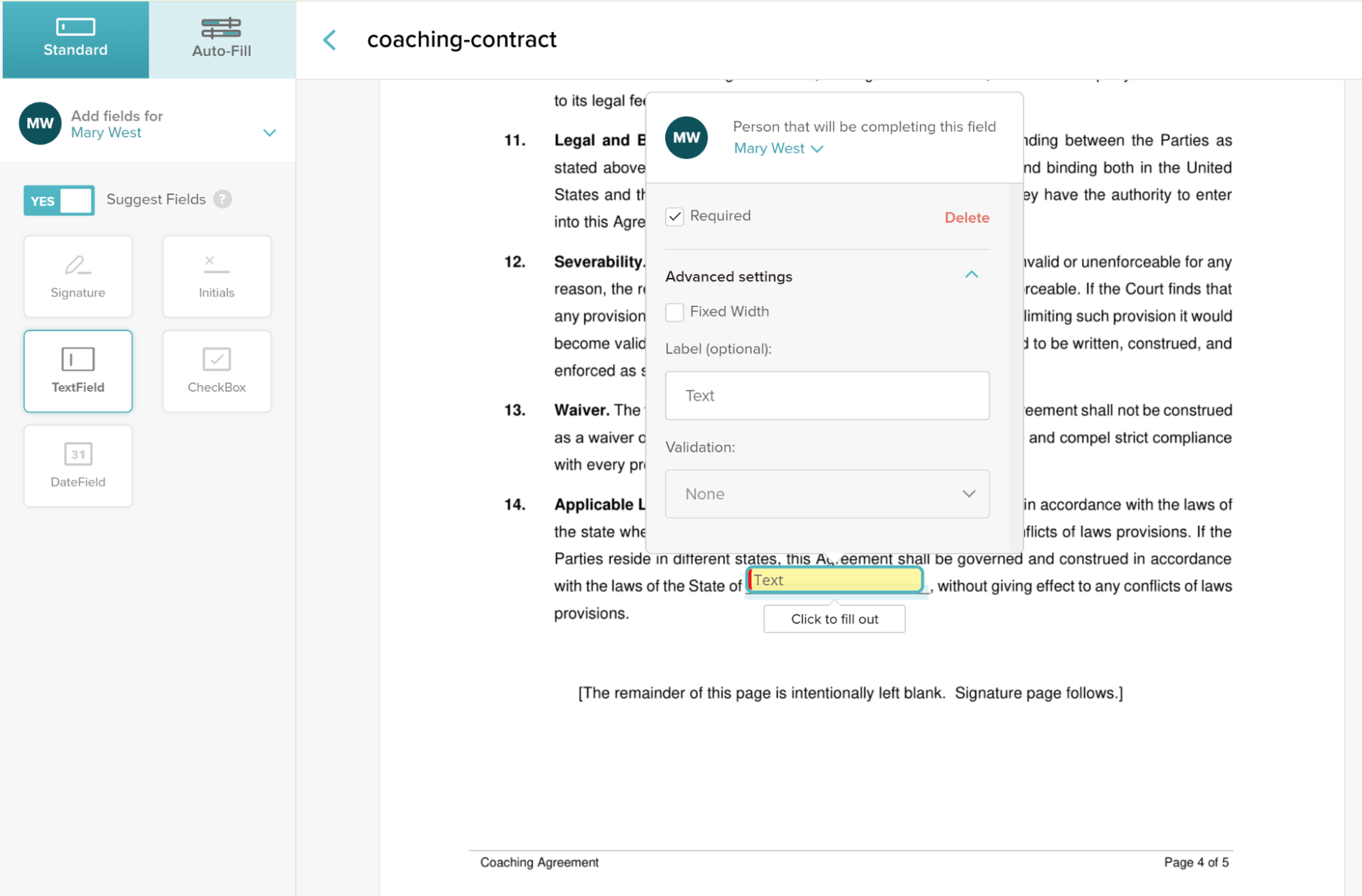This screenshot has height=896, width=1362.
Task: Open the Mary West assignee dropdown
Action: [x=778, y=148]
